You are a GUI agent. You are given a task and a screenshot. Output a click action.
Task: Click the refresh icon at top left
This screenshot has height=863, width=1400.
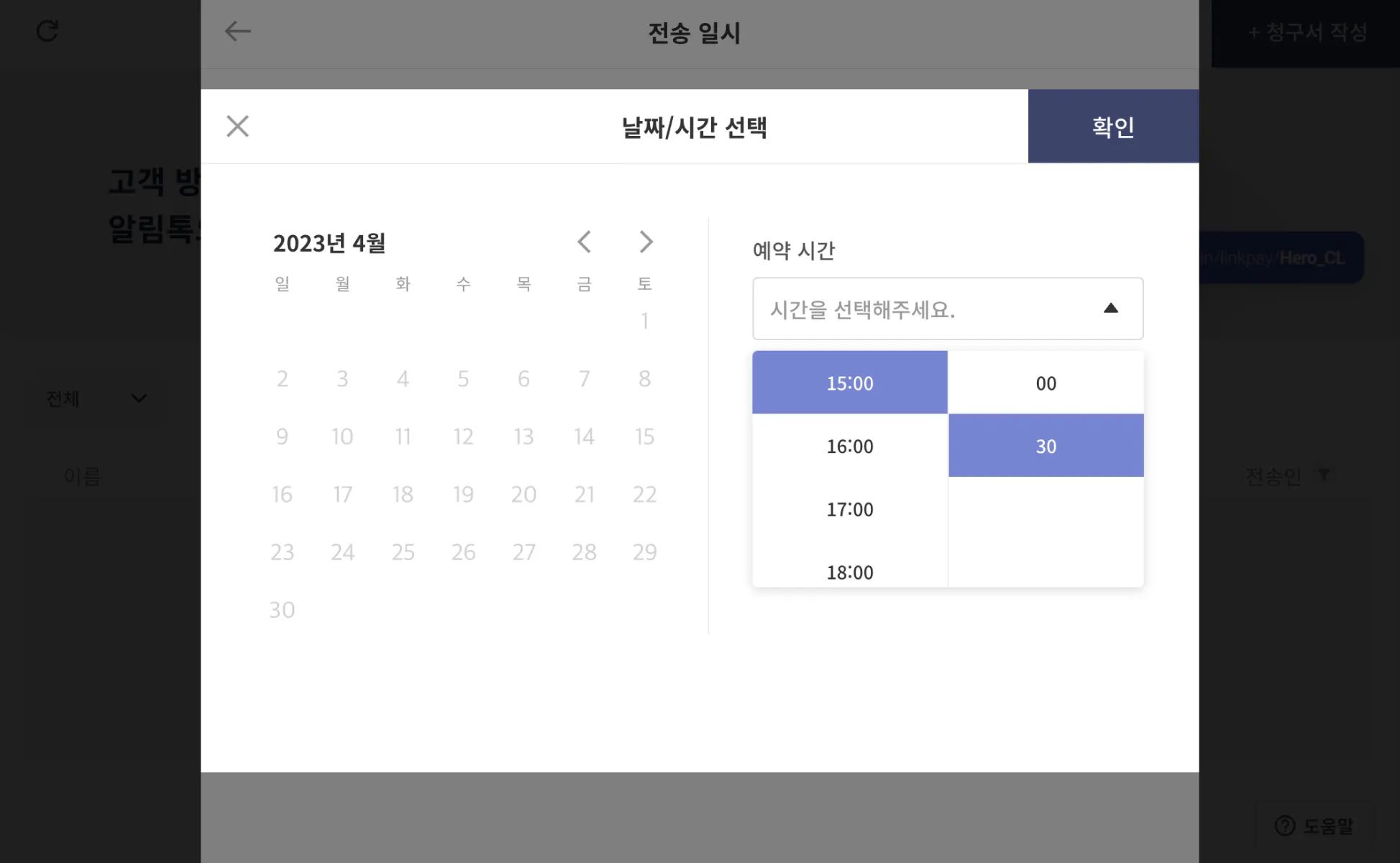pyautogui.click(x=47, y=32)
